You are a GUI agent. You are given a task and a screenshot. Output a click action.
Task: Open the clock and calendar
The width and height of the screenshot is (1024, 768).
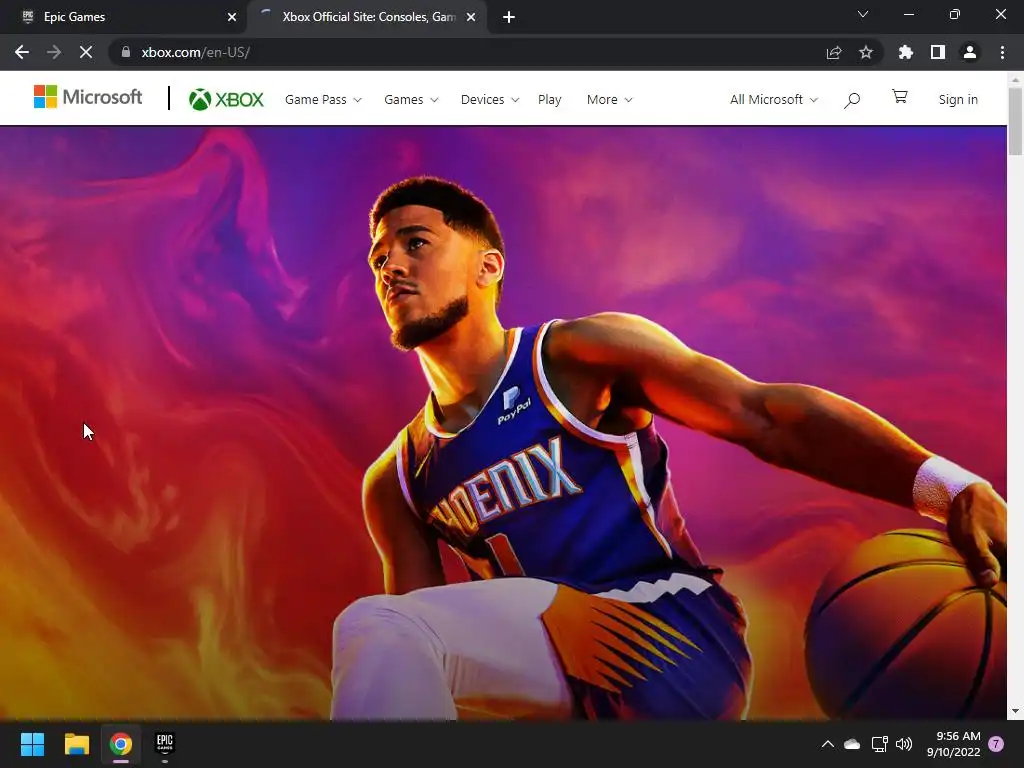[953, 744]
